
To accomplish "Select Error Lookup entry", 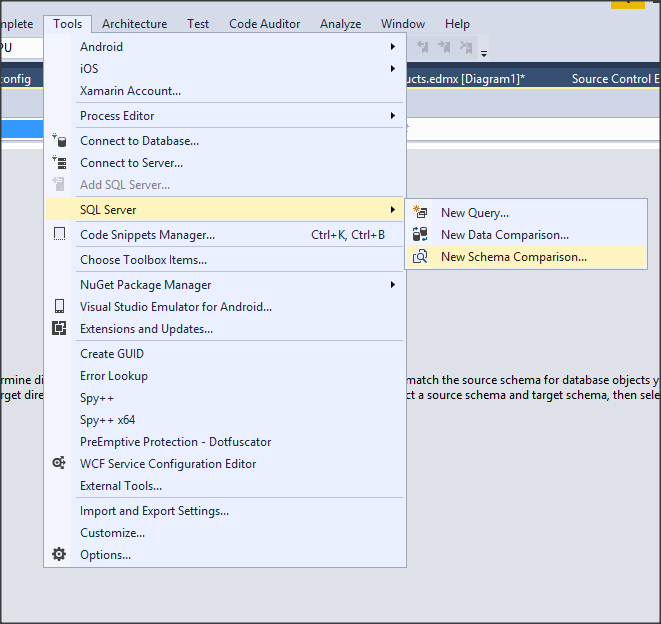I will pyautogui.click(x=225, y=376).
